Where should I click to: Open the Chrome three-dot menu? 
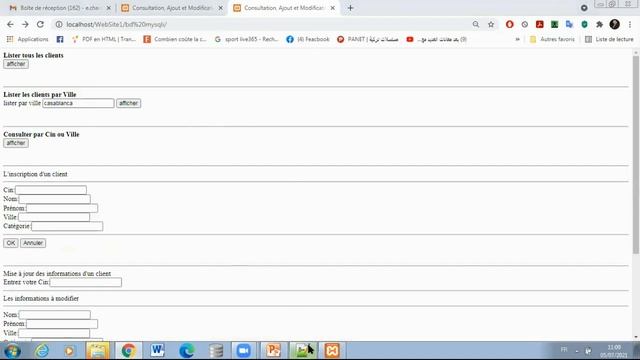pos(630,24)
